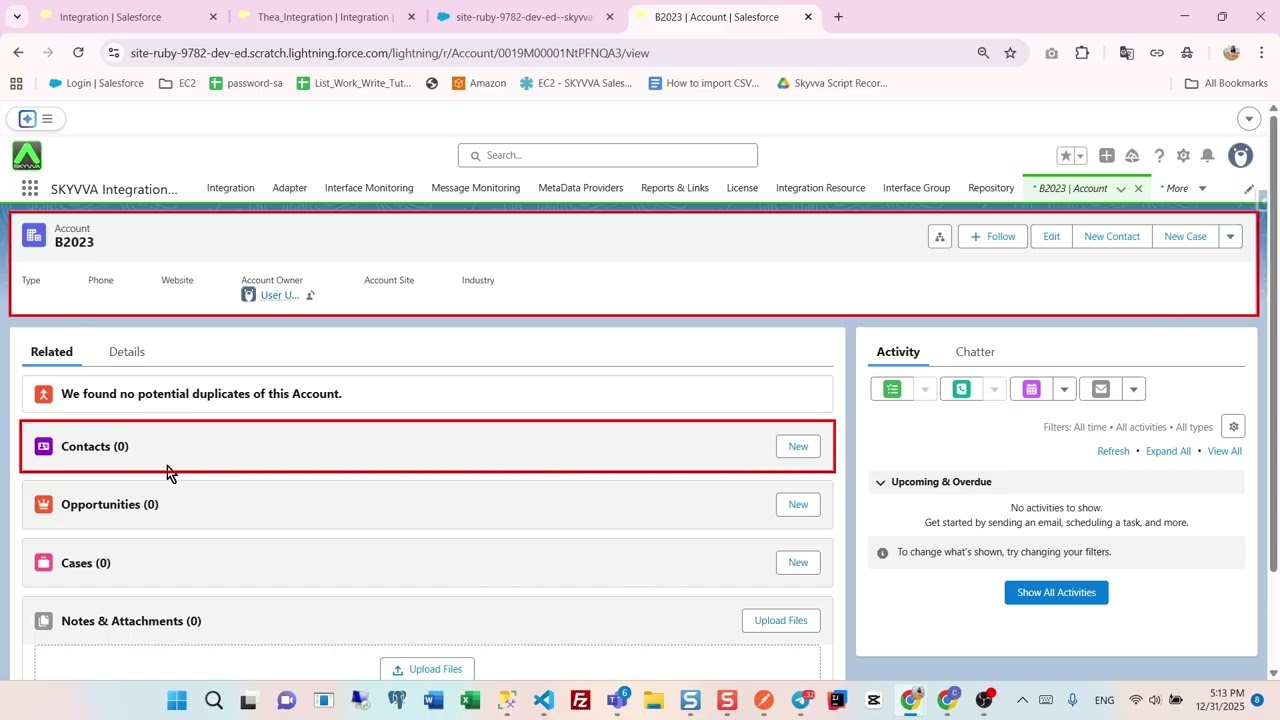This screenshot has height=720, width=1280.
Task: Click New in the Contacts row
Action: coord(798,447)
